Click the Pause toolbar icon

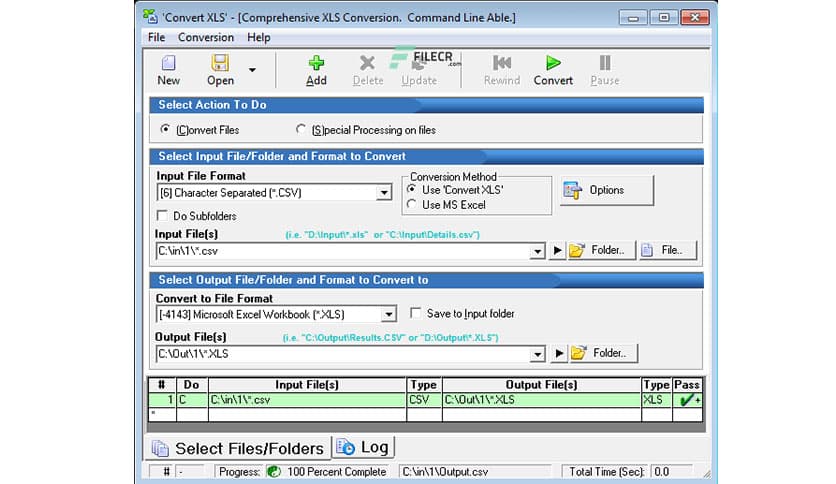605,63
